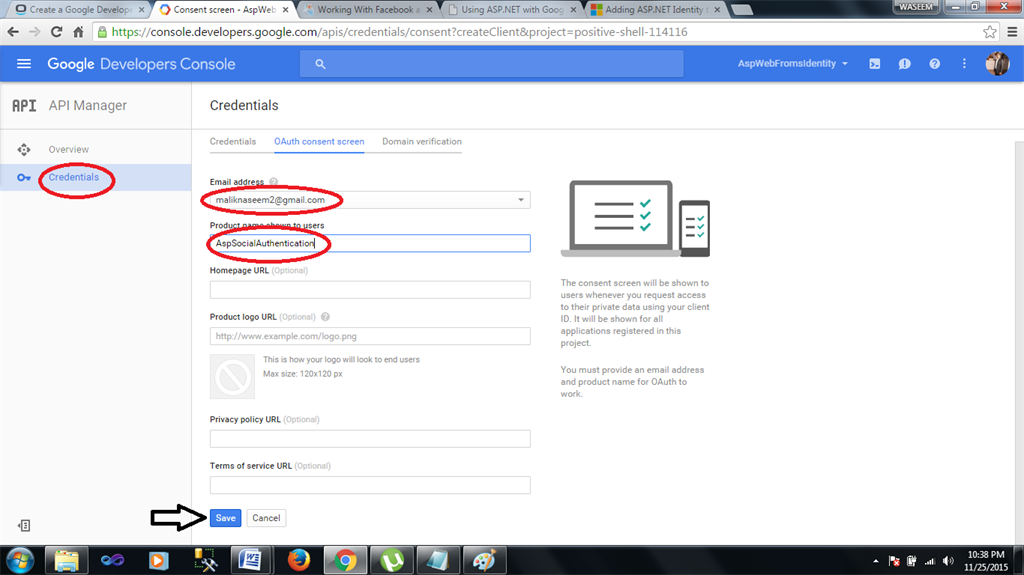This screenshot has height=575, width=1024.
Task: Open uTorrent from the taskbar
Action: point(392,561)
